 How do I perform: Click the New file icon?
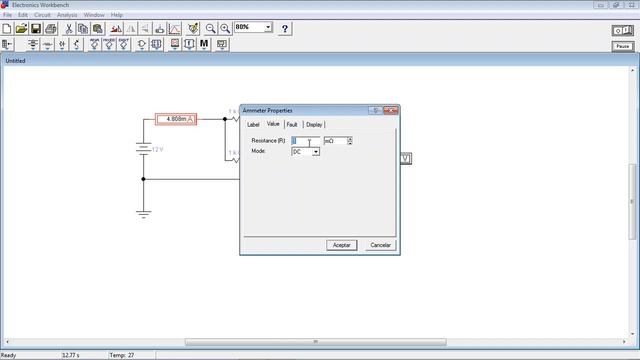click(7, 29)
